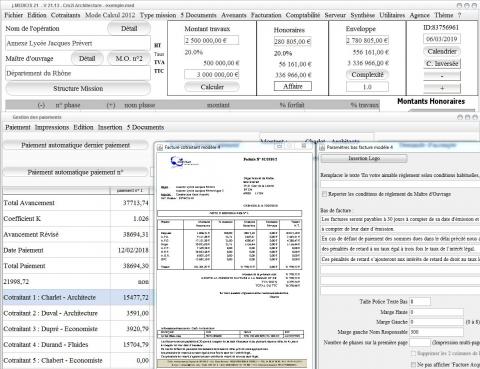Click the Affaire button

(293, 86)
